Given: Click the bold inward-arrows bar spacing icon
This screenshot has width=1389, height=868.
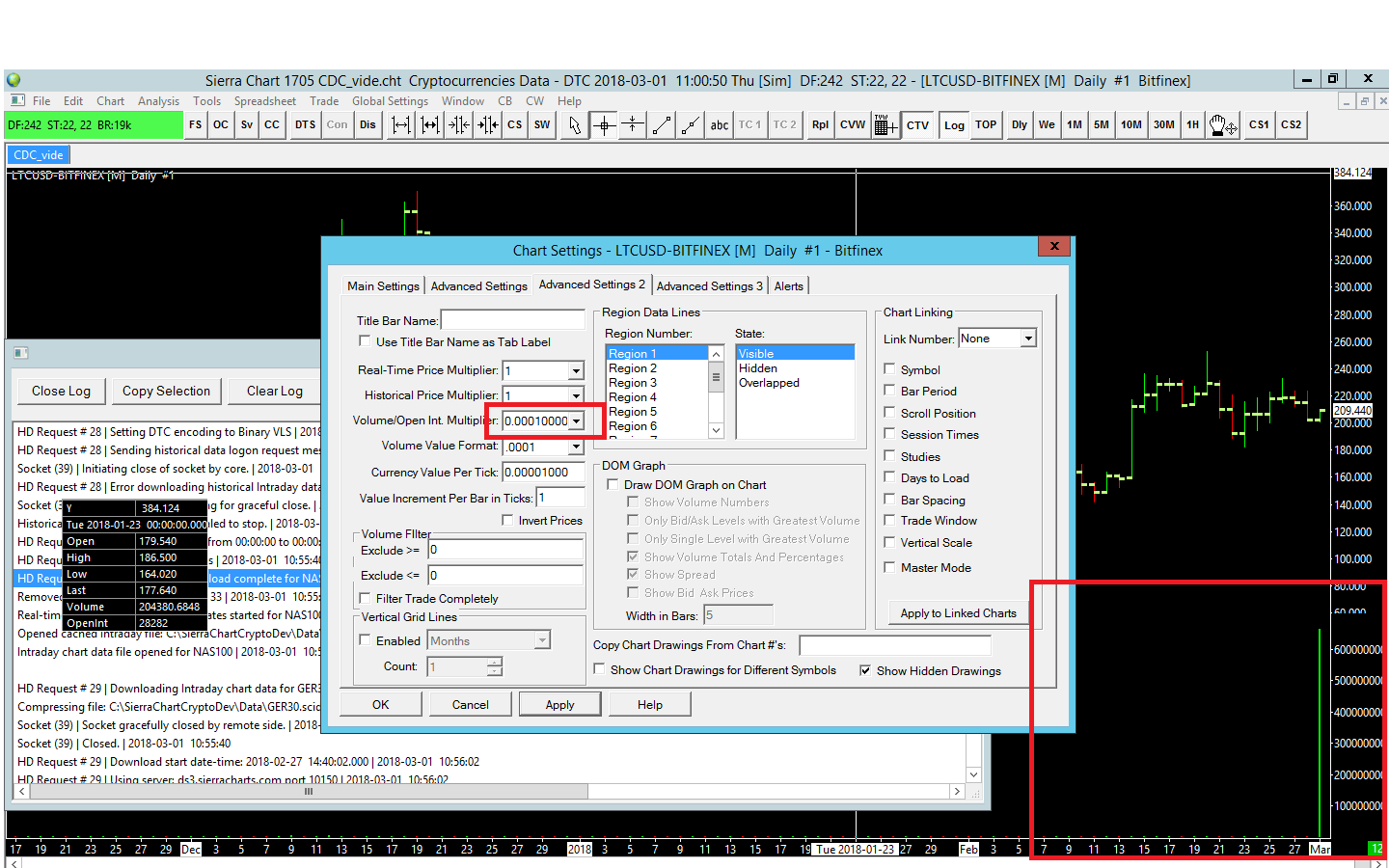Looking at the screenshot, I should pyautogui.click(x=488, y=125).
